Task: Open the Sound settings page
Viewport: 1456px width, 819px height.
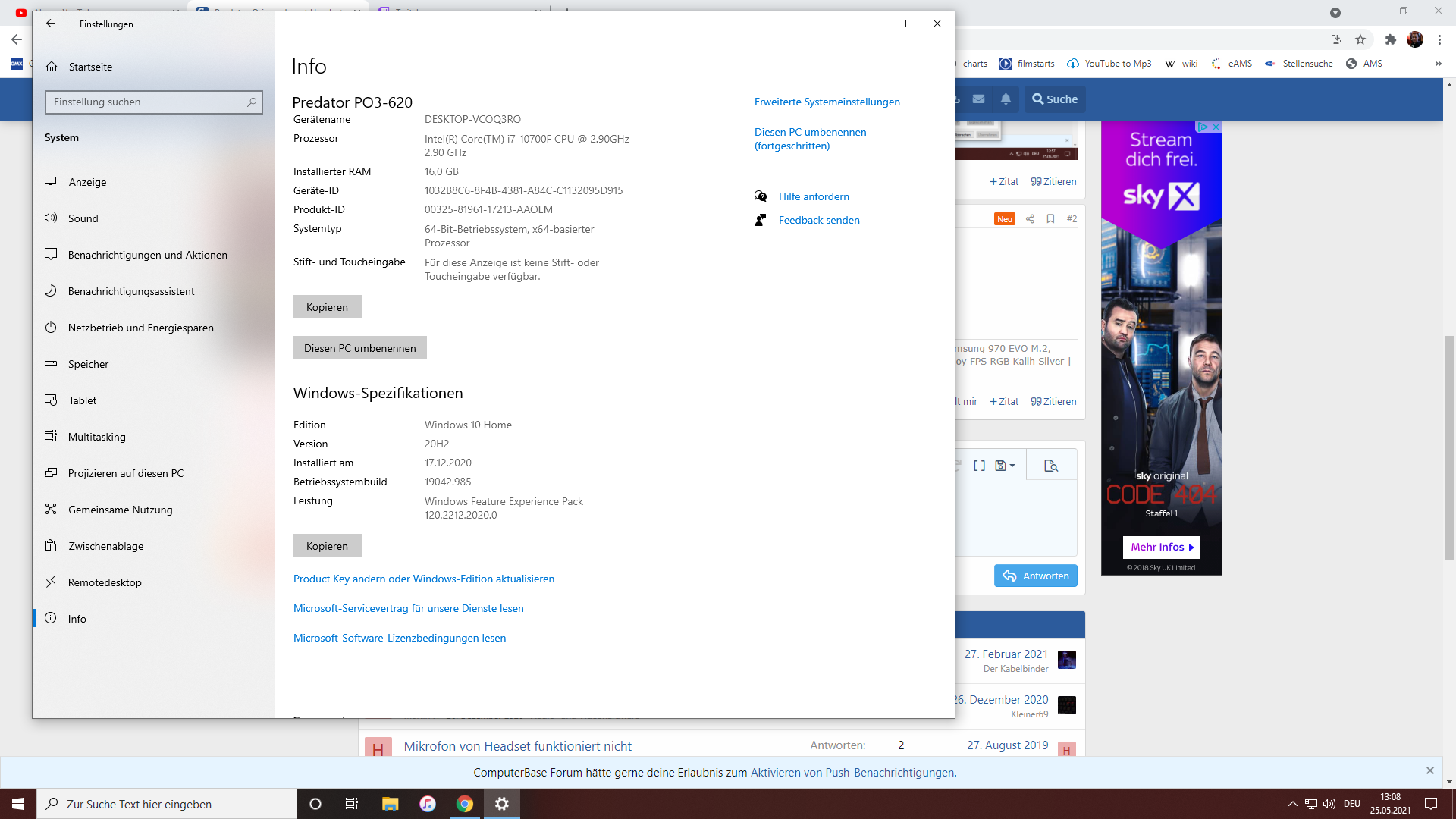Action: [x=83, y=218]
